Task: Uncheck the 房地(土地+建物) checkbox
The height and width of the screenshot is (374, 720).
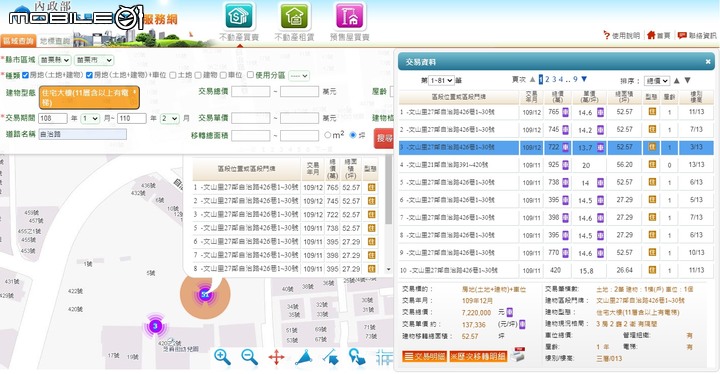Action: click(25, 75)
